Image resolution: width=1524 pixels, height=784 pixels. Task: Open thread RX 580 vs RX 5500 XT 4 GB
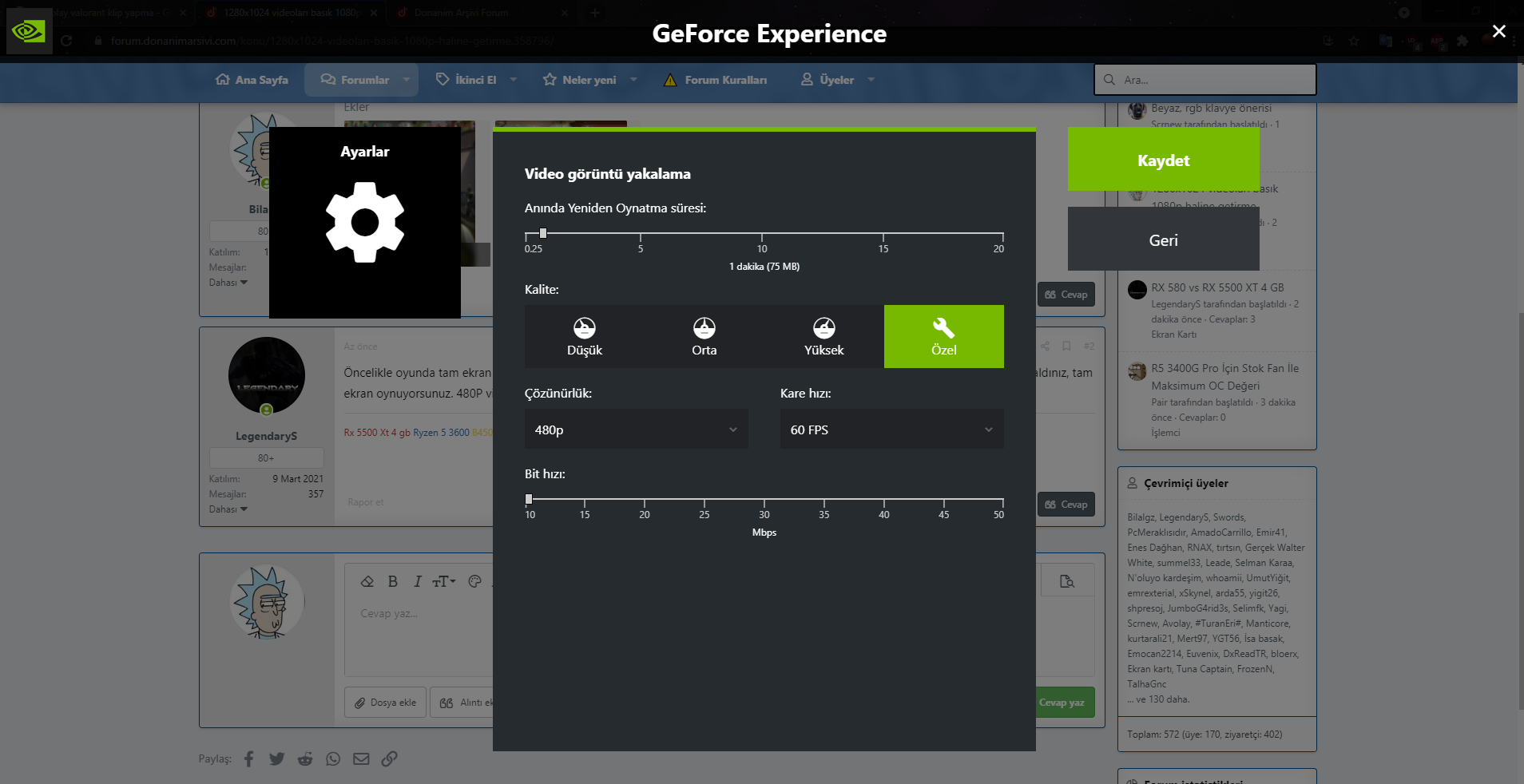click(1217, 287)
